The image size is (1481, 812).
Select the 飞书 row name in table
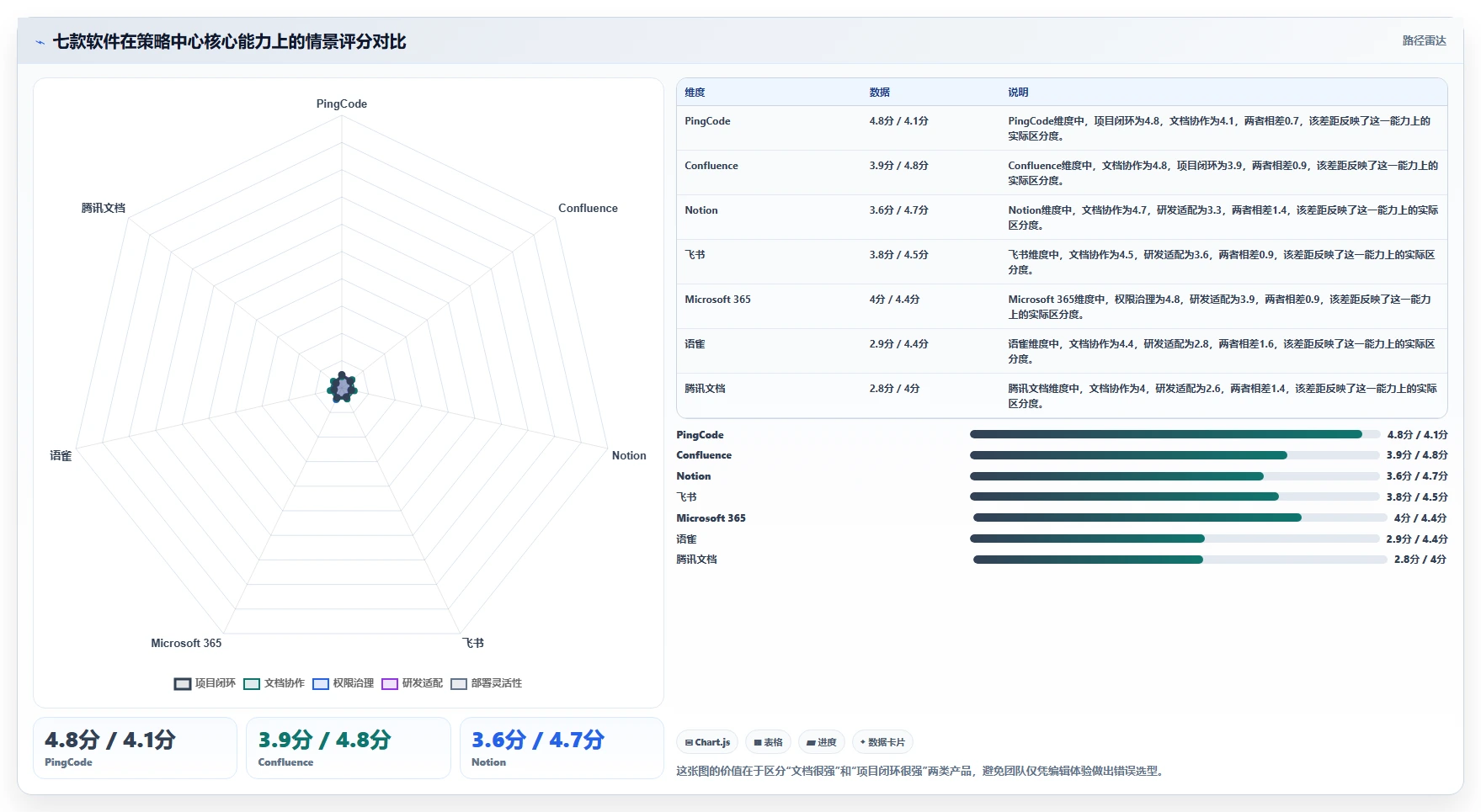pos(695,255)
